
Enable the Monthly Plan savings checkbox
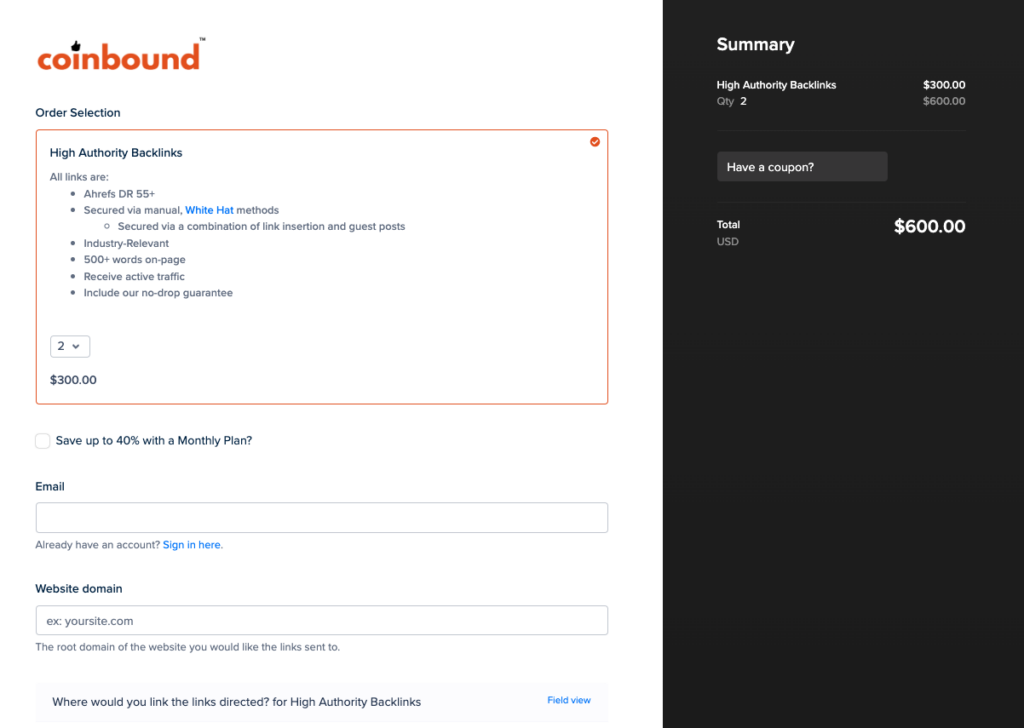pyautogui.click(x=42, y=441)
